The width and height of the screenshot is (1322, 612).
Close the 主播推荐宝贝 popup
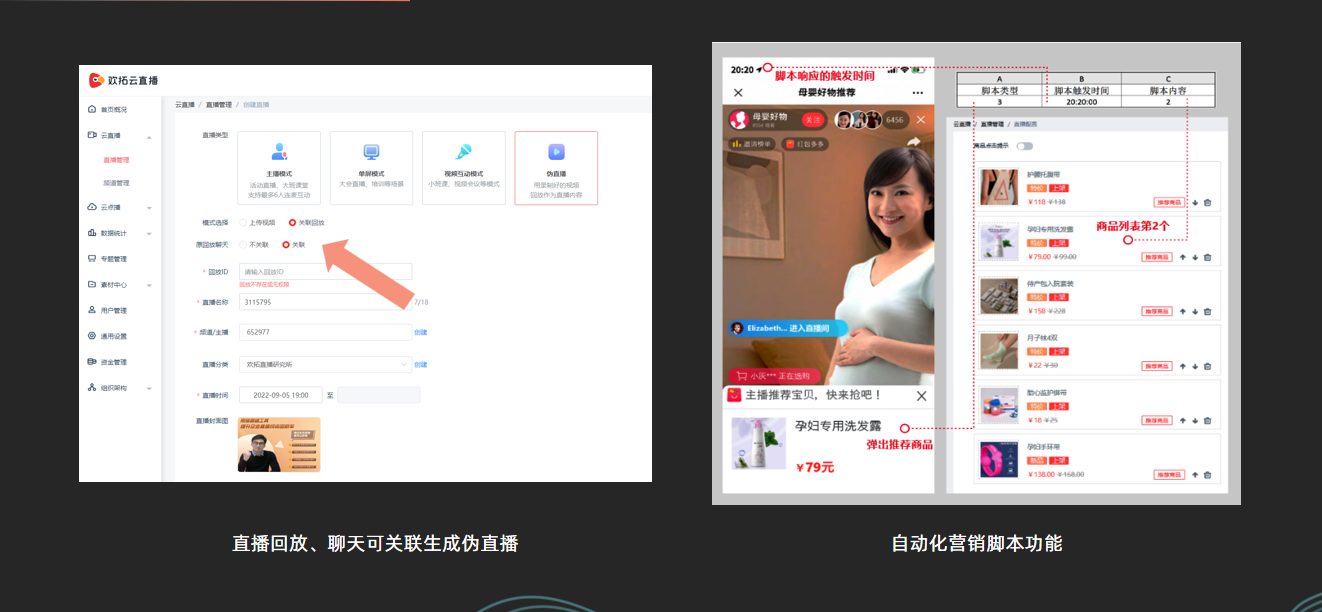point(921,396)
